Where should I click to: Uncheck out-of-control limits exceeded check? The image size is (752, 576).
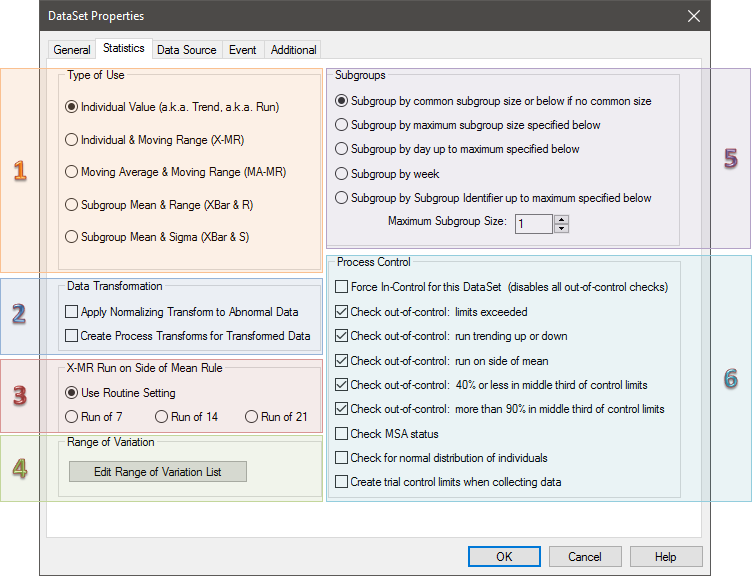pyautogui.click(x=342, y=312)
